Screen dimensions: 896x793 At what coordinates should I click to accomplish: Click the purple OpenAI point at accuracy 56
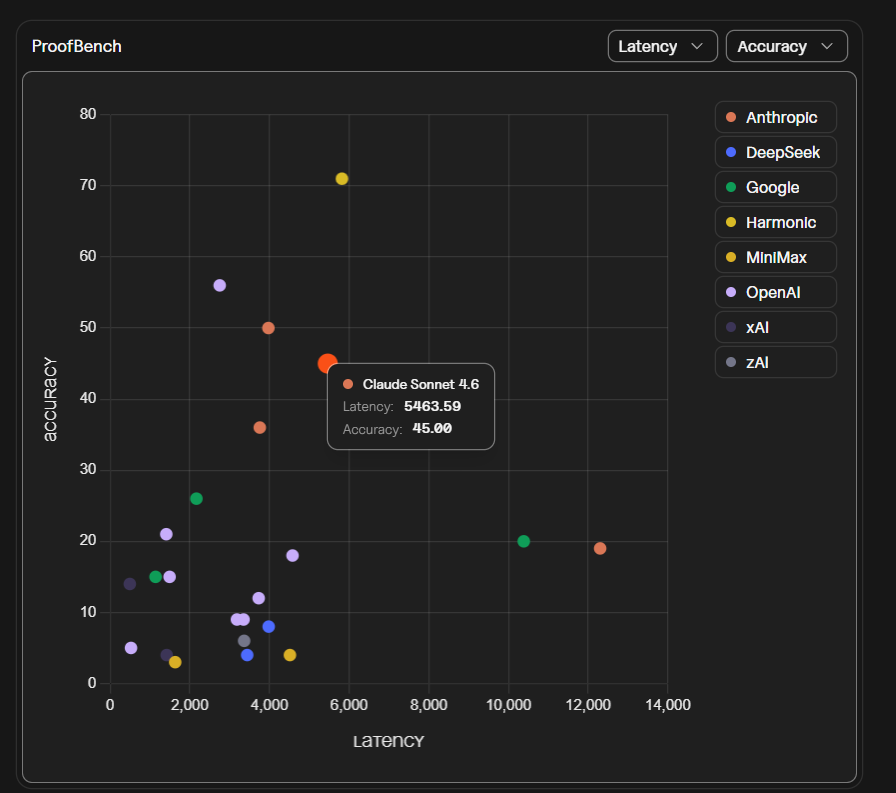coord(220,286)
